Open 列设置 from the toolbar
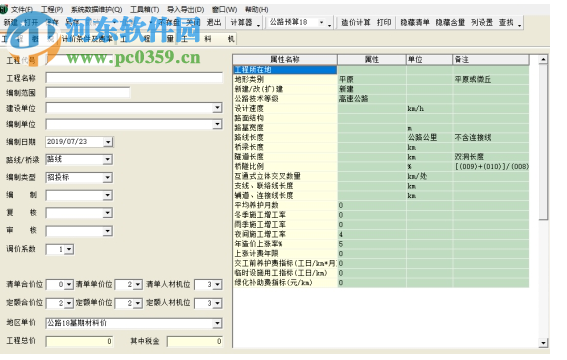Screen dimensions: 567x360 coord(482,22)
